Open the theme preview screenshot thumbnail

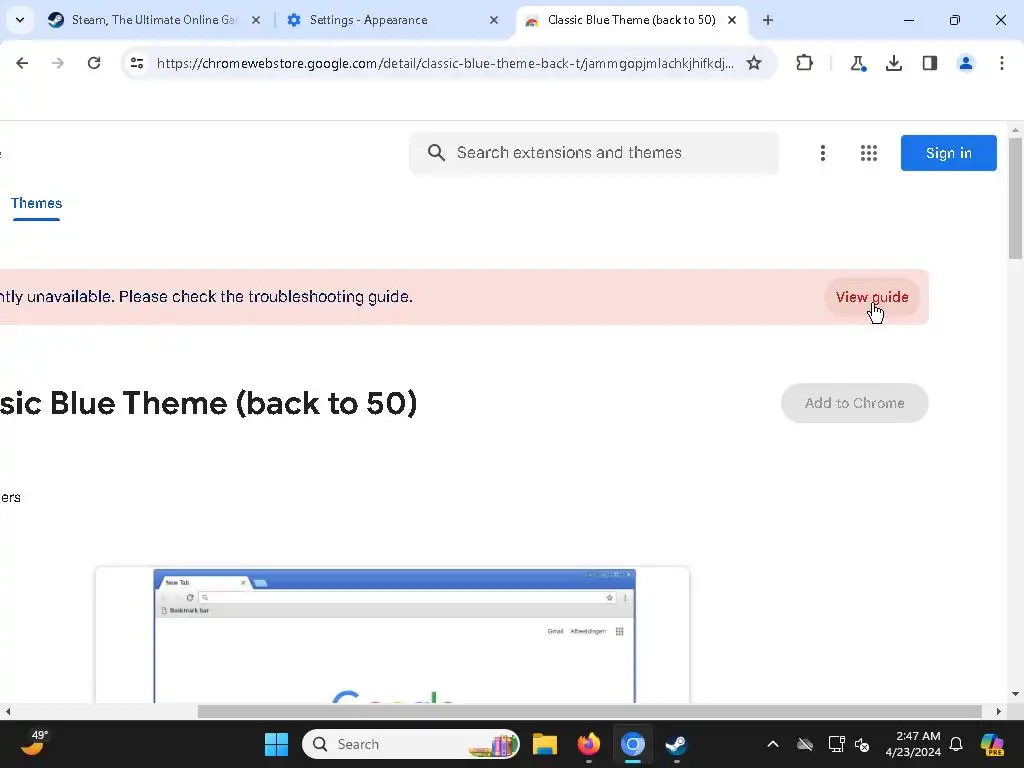[392, 635]
